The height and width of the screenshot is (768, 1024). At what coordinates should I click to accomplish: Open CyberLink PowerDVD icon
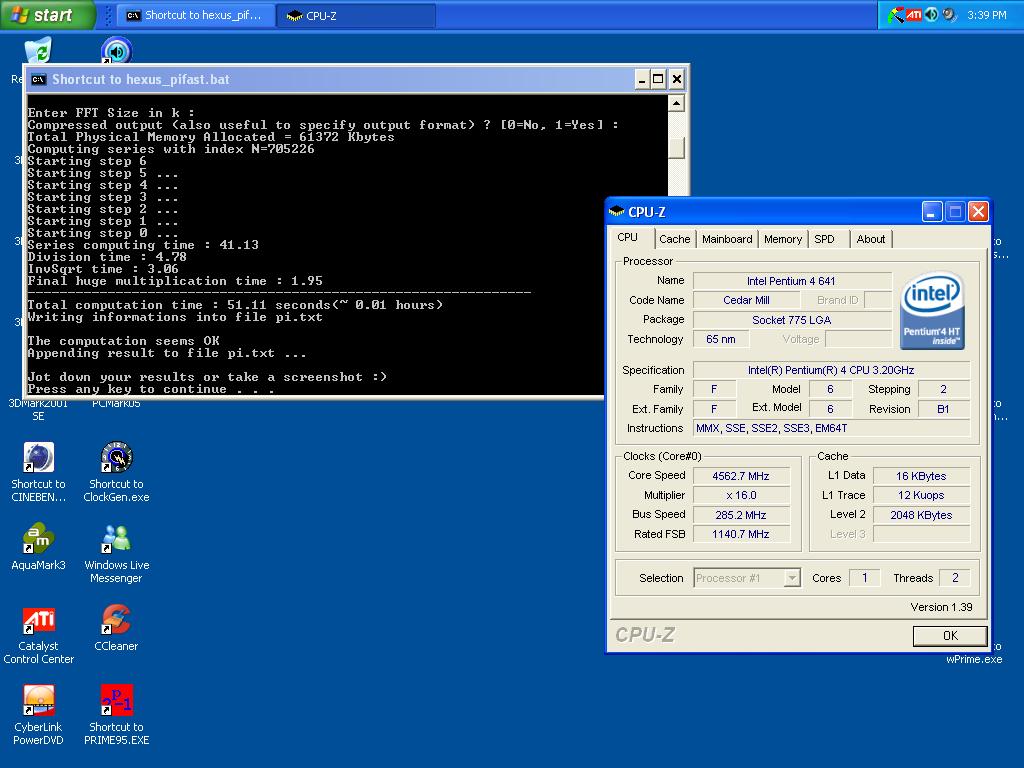38,700
